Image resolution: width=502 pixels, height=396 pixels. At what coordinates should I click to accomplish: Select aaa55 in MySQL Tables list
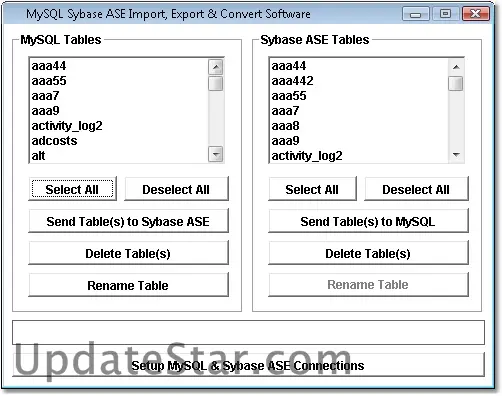tap(119, 81)
